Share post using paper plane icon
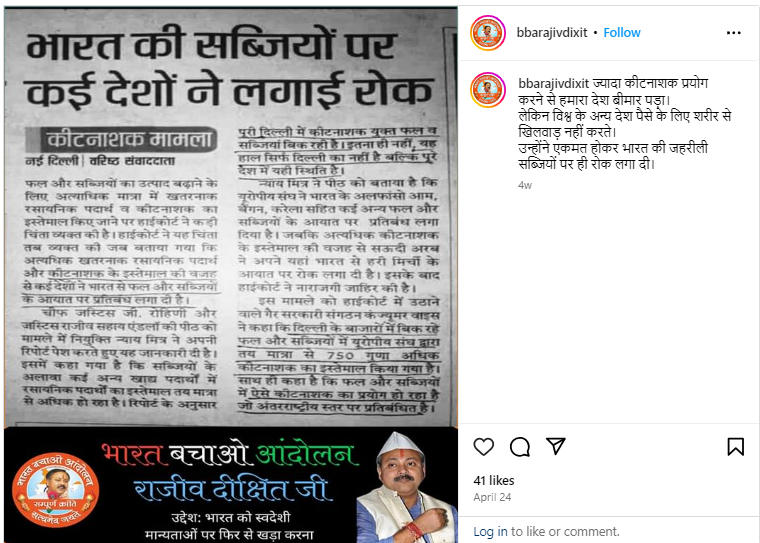 pos(555,446)
